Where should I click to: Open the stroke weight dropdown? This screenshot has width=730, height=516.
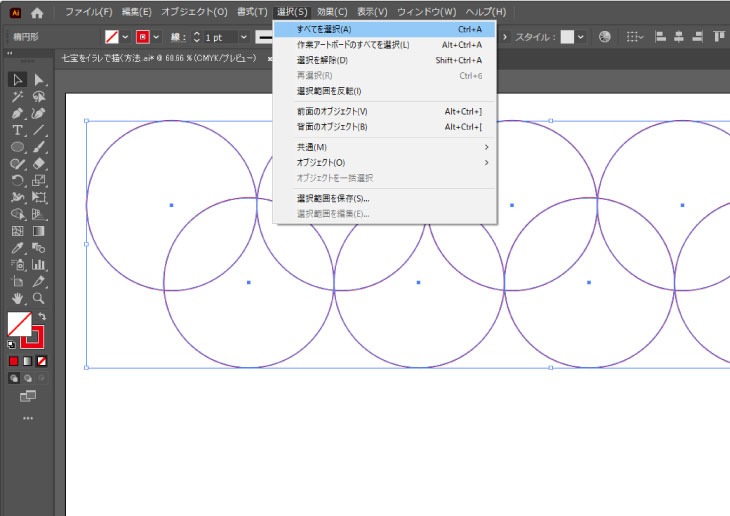[x=243, y=37]
